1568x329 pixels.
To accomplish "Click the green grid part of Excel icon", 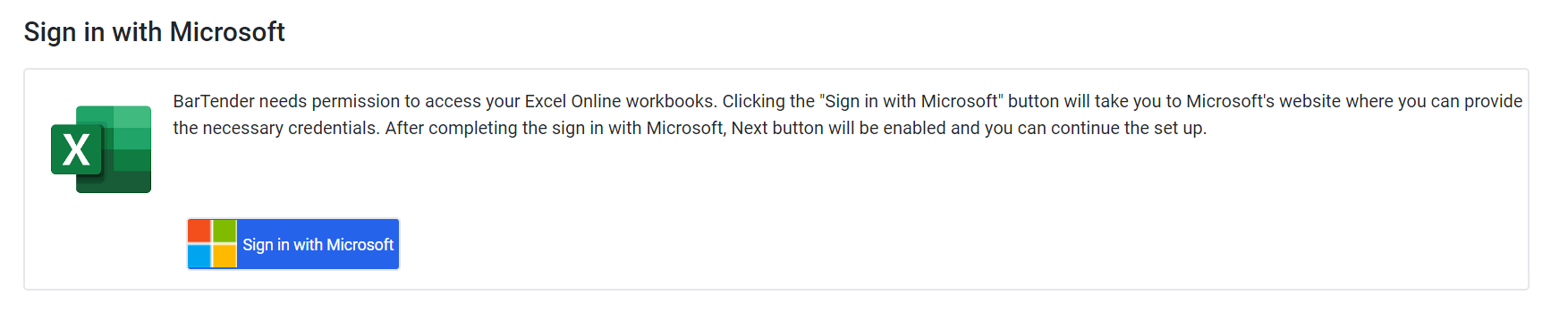I will (x=128, y=149).
